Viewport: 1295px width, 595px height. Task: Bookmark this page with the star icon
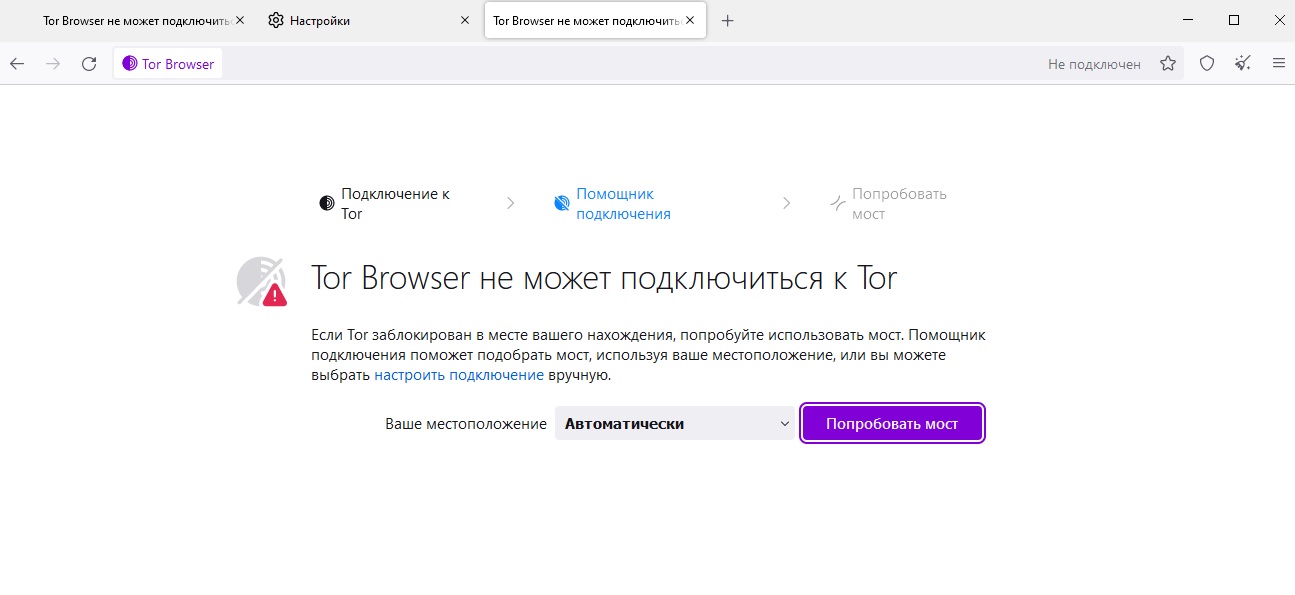(x=1168, y=64)
